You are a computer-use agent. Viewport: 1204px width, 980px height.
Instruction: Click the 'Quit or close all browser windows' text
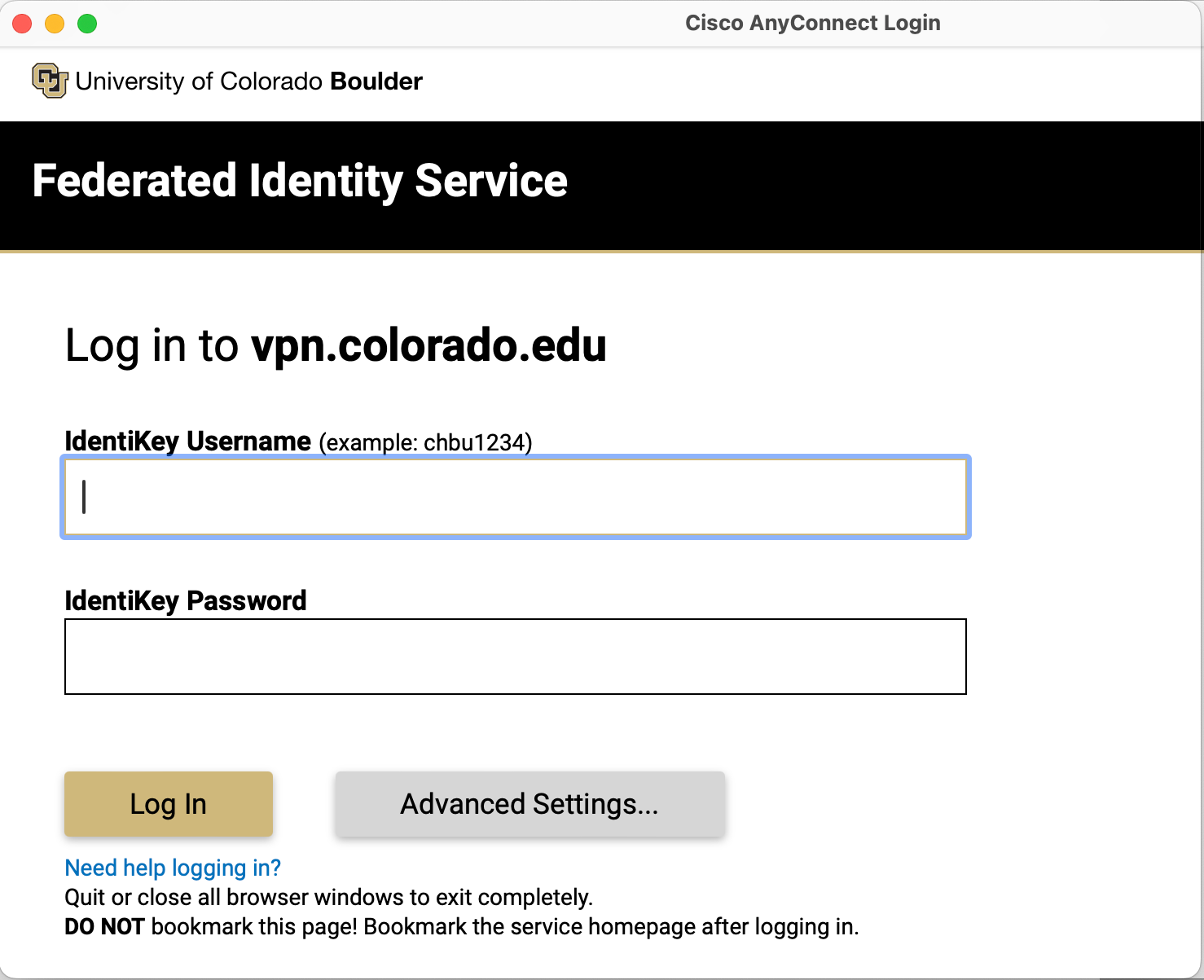point(329,897)
